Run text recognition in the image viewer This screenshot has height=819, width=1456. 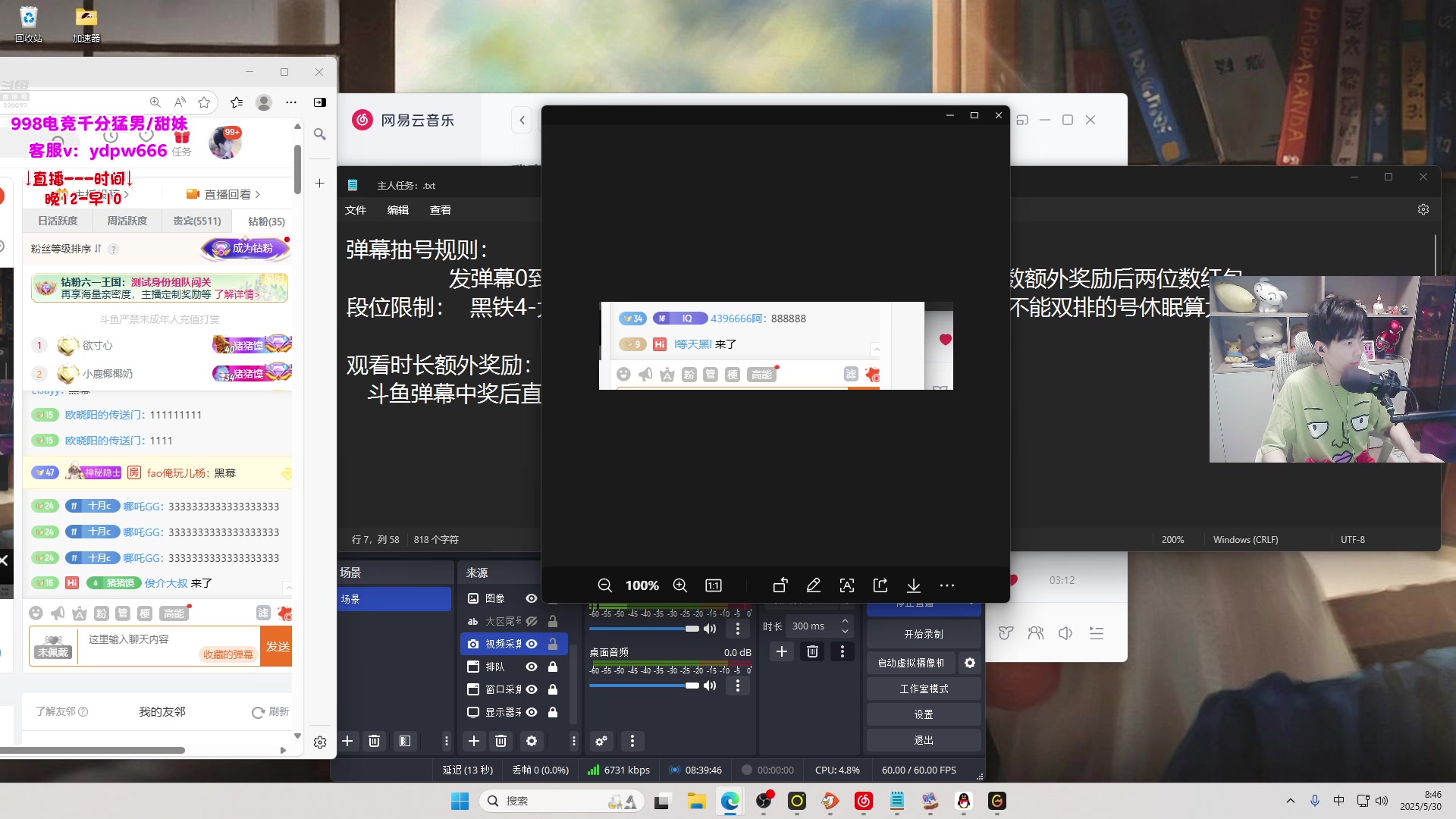click(x=847, y=585)
